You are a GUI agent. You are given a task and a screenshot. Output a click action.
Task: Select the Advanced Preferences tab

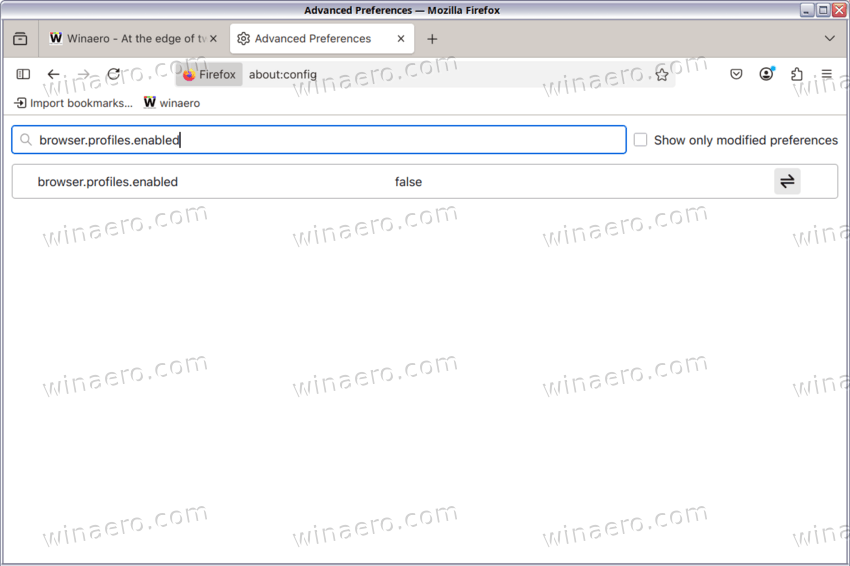coord(322,38)
